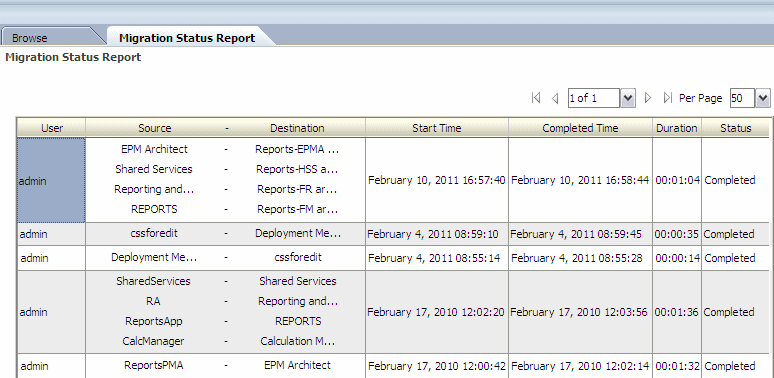Sort by the Start Time column header
Viewport: 774px width, 378px height.
[x=437, y=128]
